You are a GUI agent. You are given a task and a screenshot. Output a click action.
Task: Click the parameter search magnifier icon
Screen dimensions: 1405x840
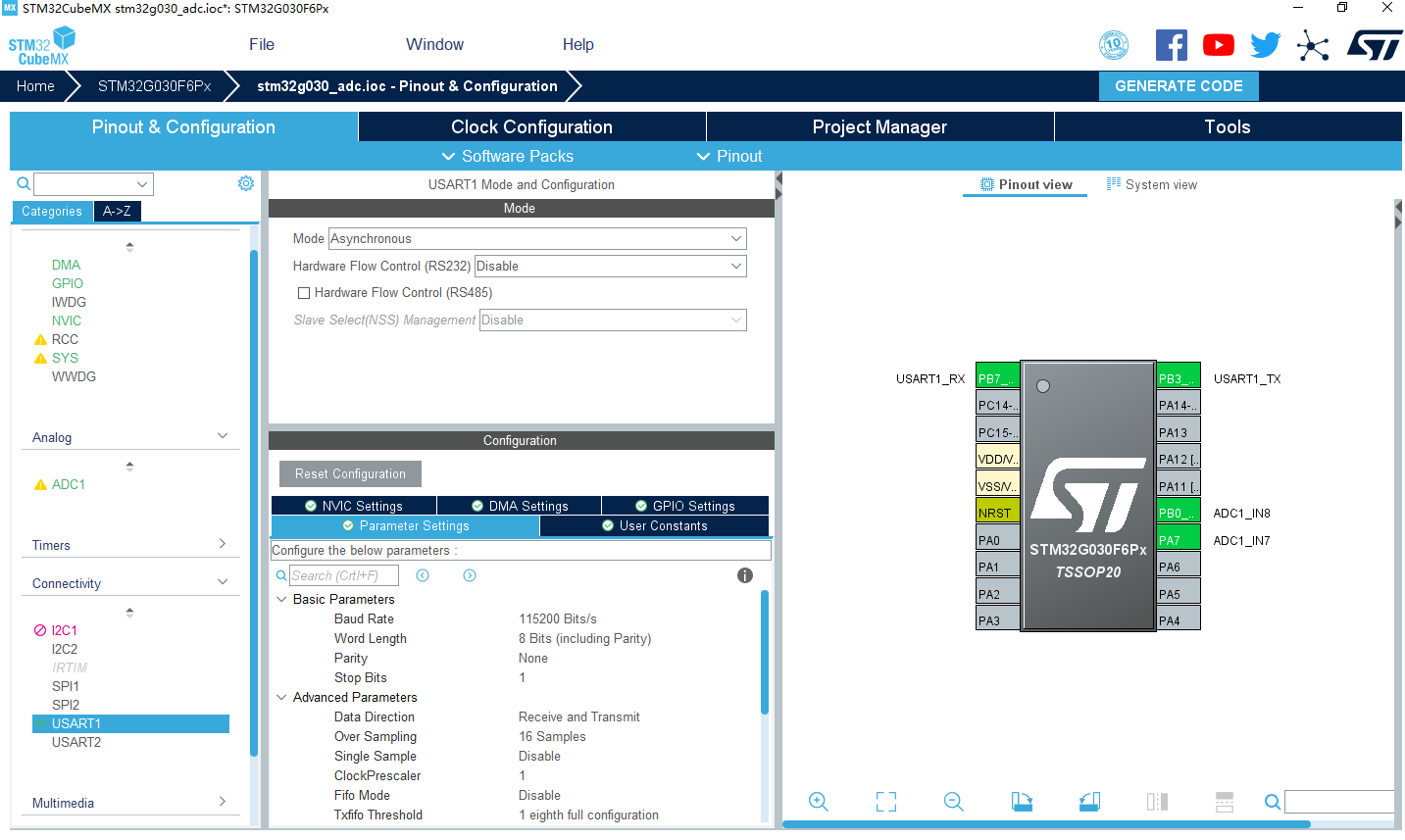(281, 575)
